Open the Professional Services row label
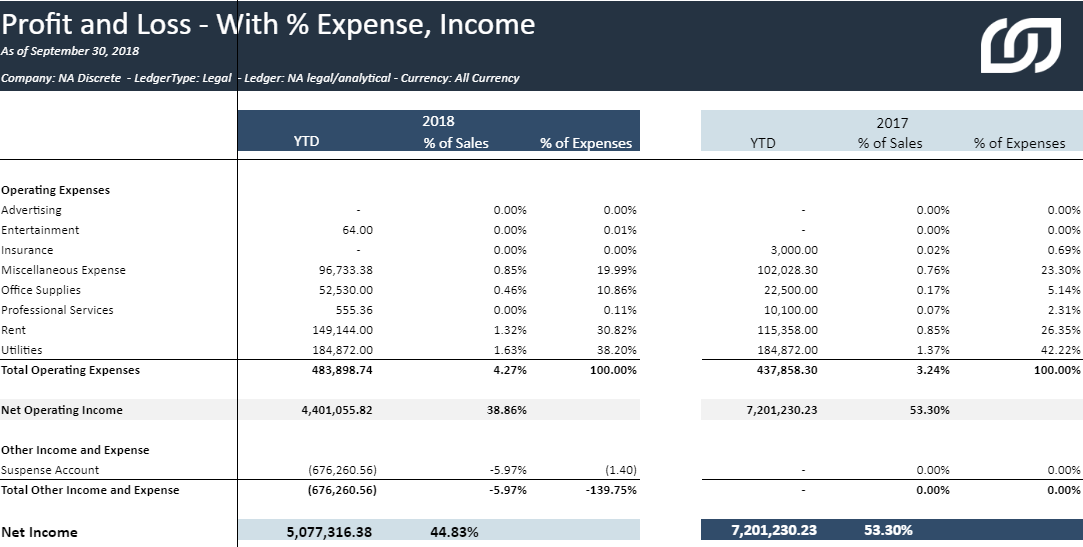The height and width of the screenshot is (547, 1083). (x=57, y=310)
